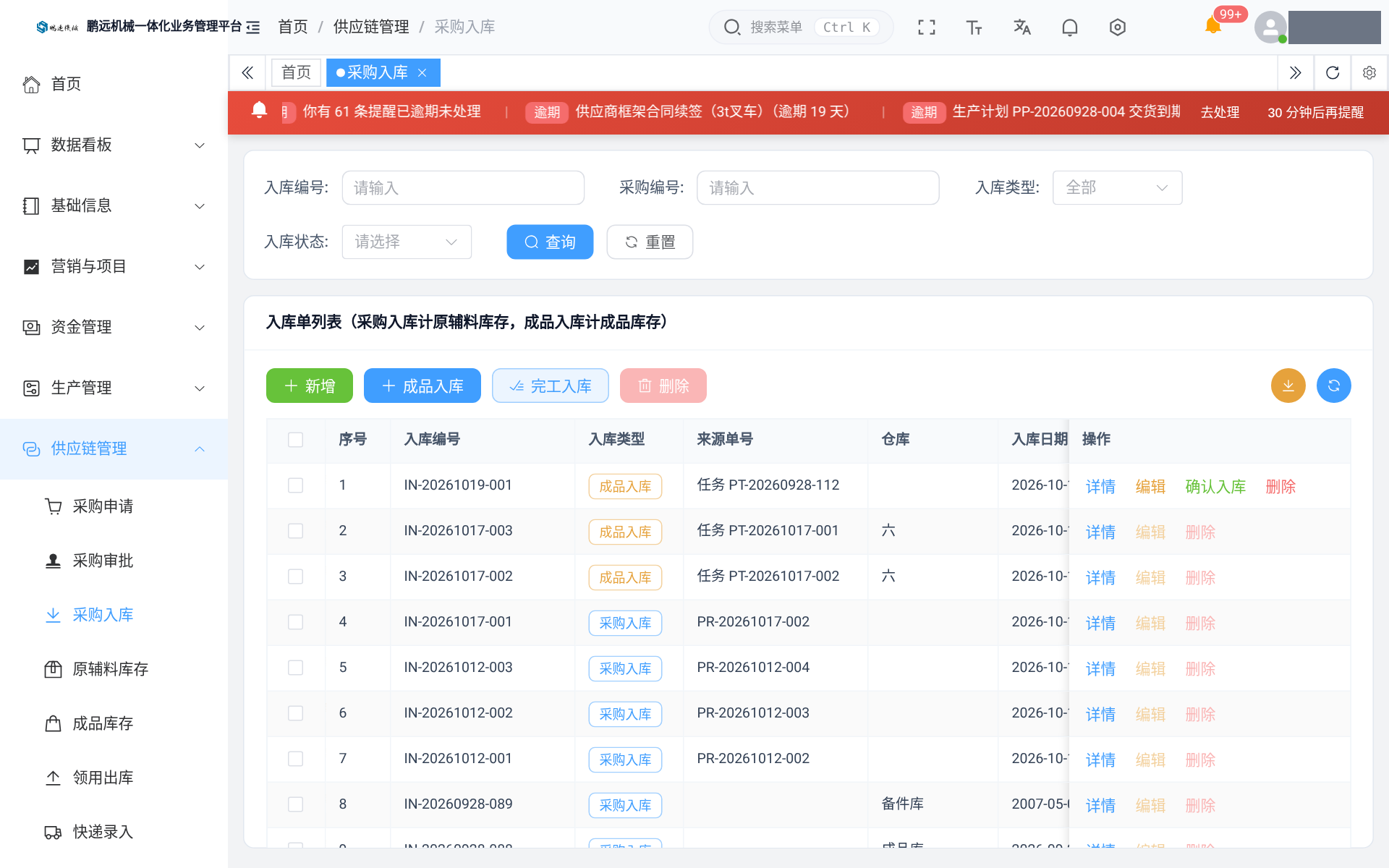The height and width of the screenshot is (868, 1389).
Task: Open tab bar gear settings icon
Action: click(x=1369, y=72)
